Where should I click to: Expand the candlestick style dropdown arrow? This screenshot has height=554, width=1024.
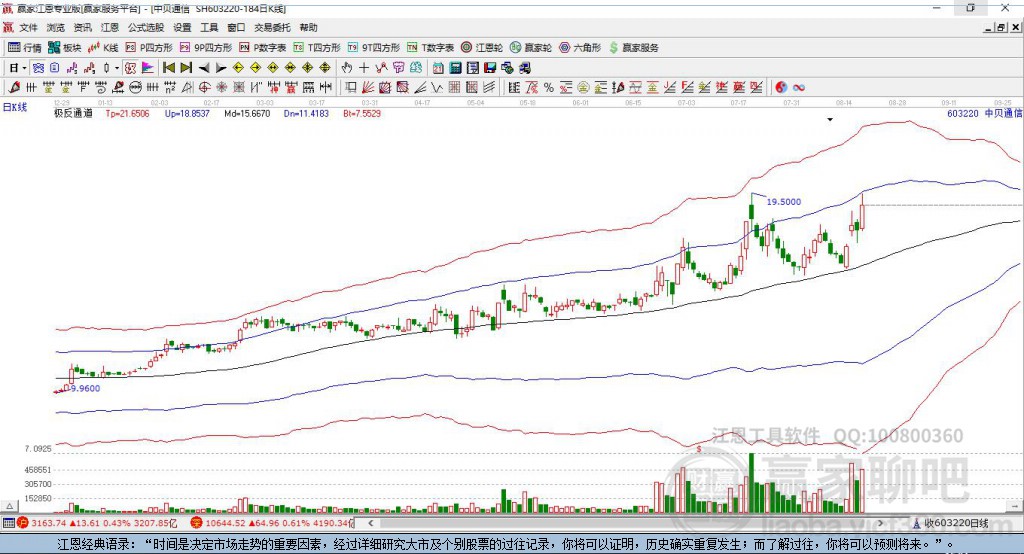point(117,68)
